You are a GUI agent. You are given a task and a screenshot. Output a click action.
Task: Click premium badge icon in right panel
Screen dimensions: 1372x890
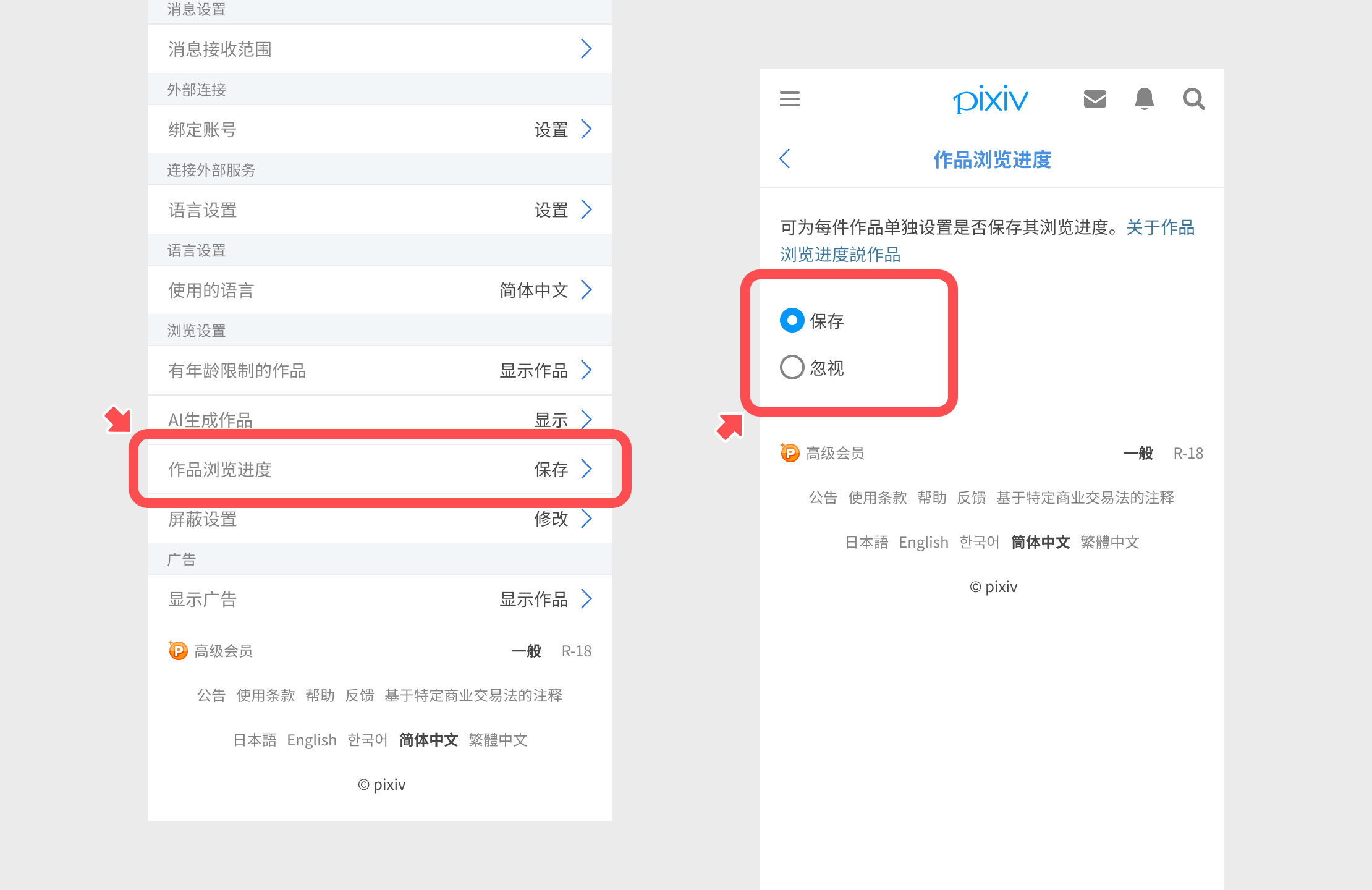coord(790,453)
